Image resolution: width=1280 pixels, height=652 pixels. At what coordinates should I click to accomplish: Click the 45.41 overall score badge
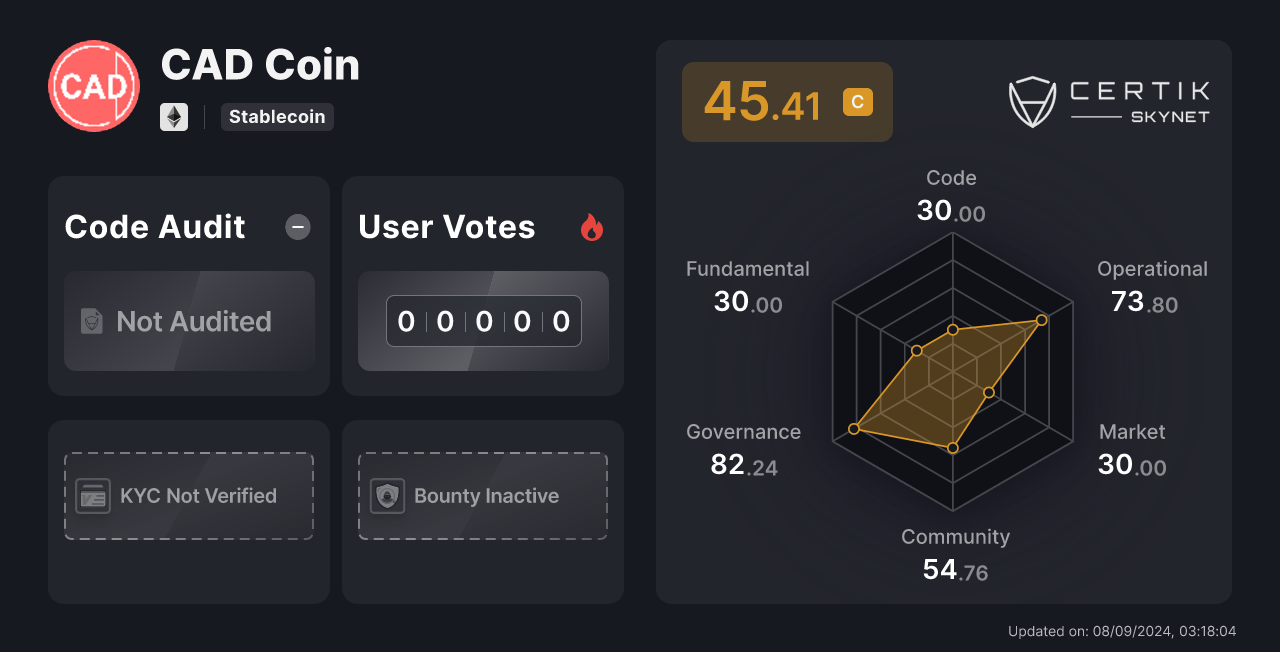(787, 101)
